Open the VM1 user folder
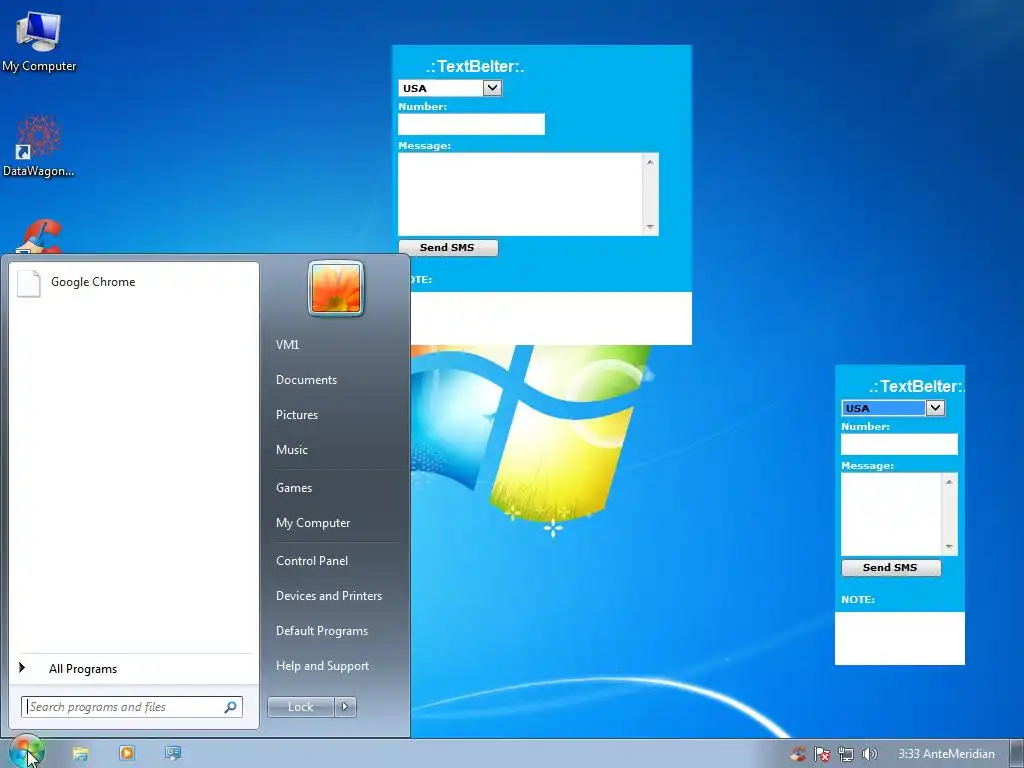 tap(287, 345)
